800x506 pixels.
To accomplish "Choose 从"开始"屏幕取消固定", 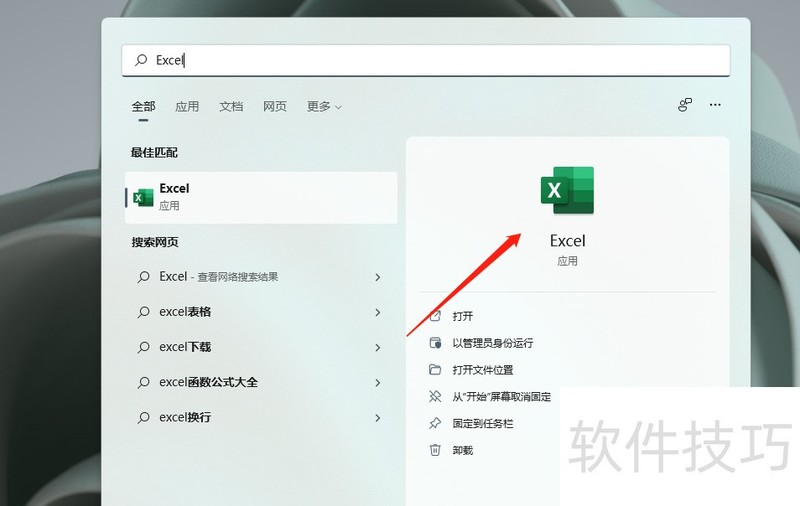I will [x=502, y=397].
